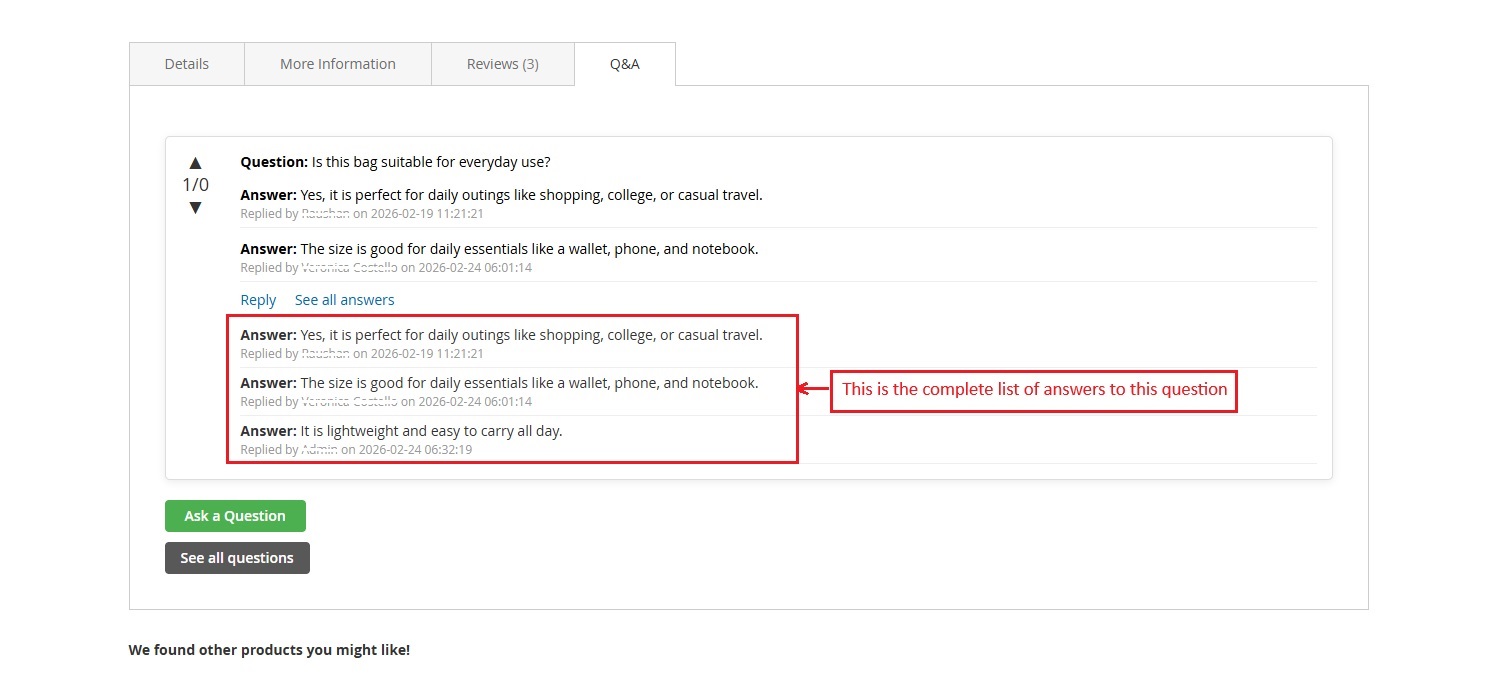
Task: Click the 2026-02-24 06:32:19 reply timestamp
Action: pyautogui.click(x=415, y=450)
